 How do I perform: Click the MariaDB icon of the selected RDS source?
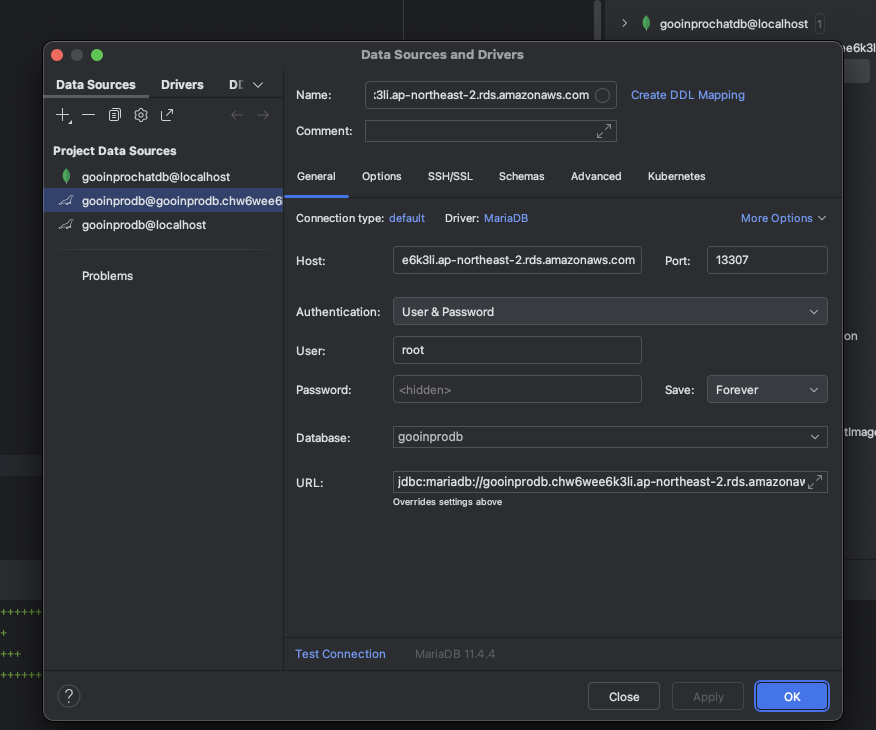point(66,201)
